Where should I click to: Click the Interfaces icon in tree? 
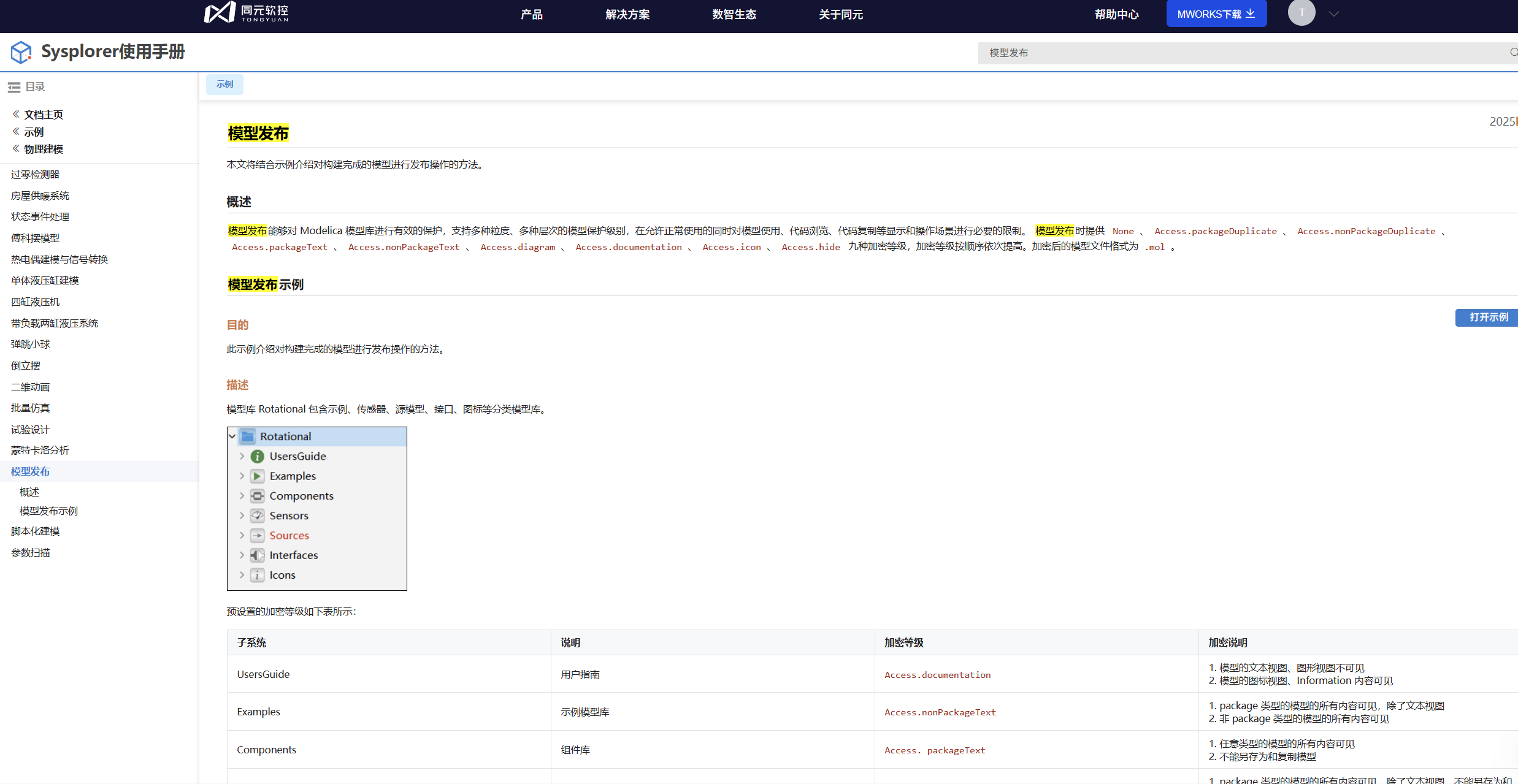(x=258, y=555)
